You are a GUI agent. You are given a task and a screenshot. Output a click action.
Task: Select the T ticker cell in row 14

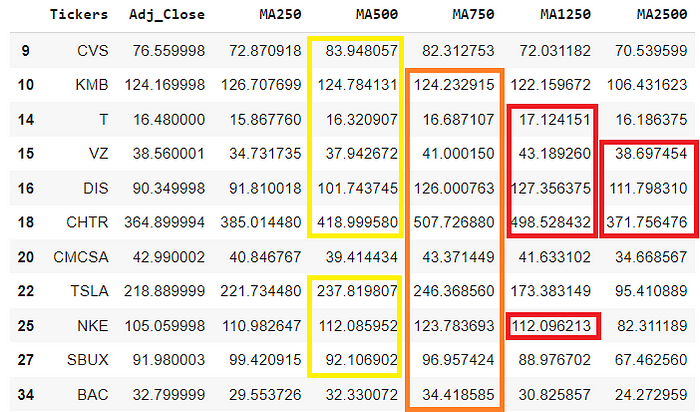pos(104,119)
